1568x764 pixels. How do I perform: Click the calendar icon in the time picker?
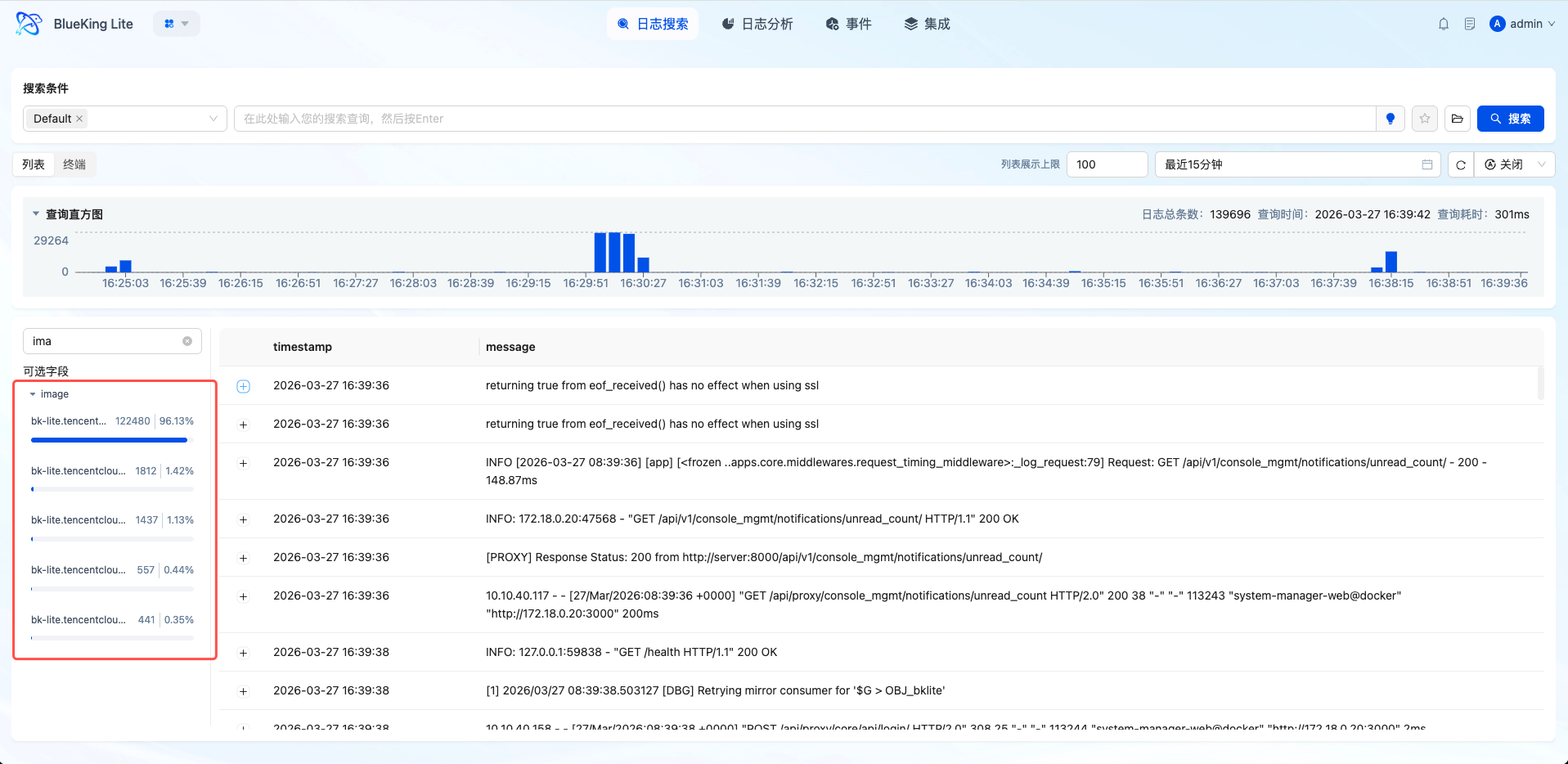[1427, 164]
